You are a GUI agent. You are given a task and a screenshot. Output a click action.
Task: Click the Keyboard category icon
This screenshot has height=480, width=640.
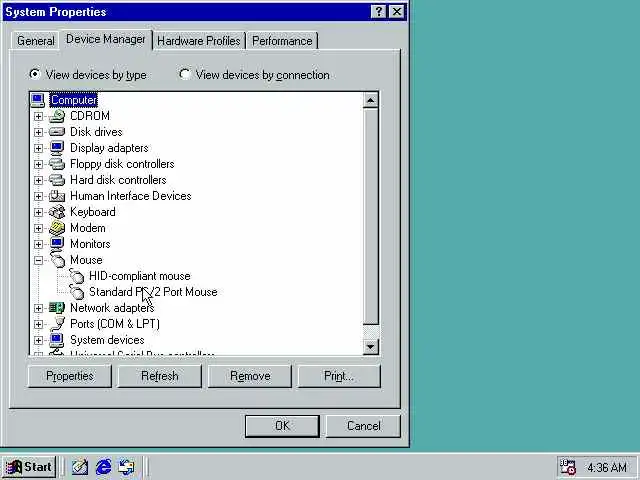pyautogui.click(x=57, y=212)
